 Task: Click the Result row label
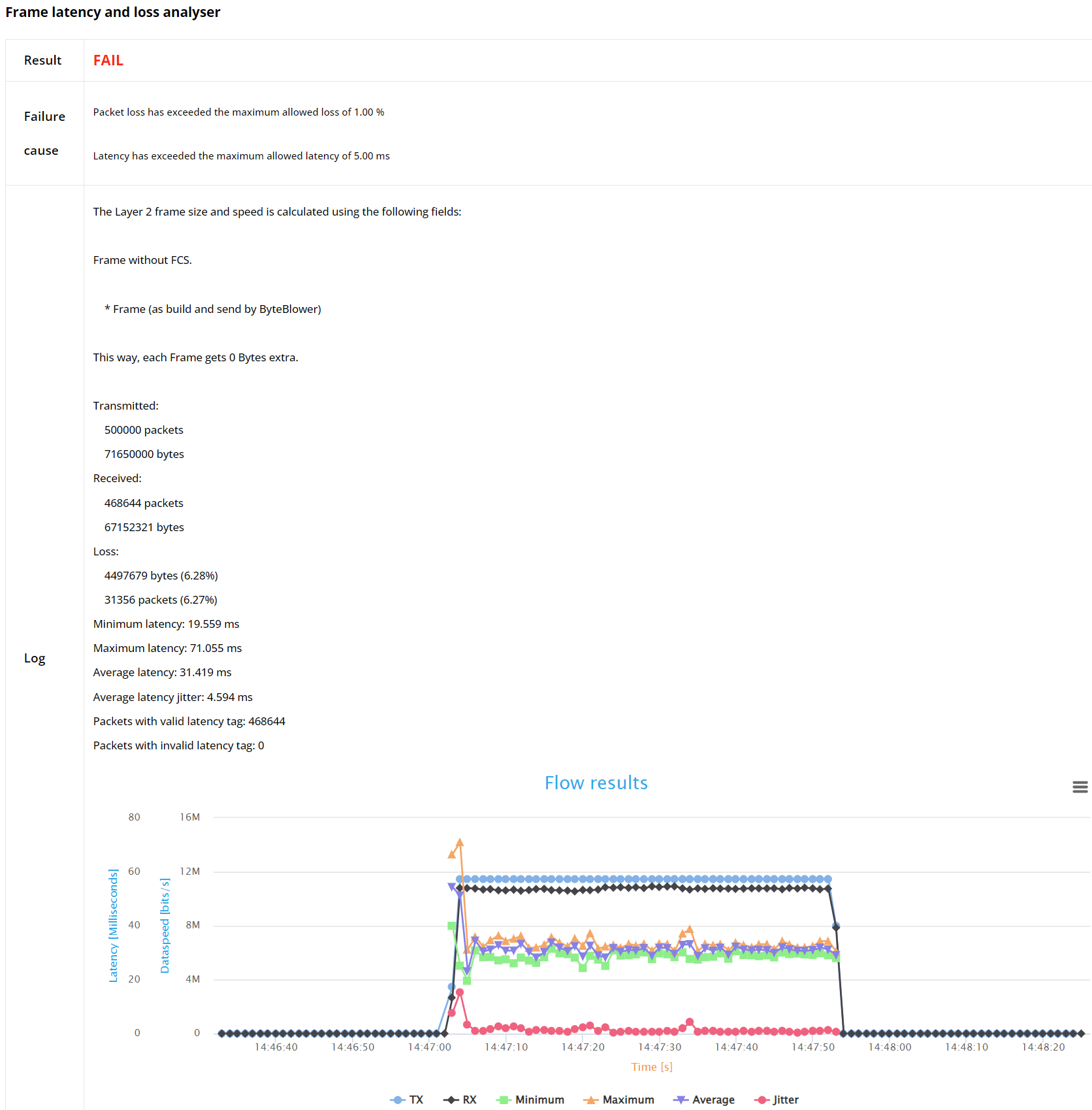(42, 60)
